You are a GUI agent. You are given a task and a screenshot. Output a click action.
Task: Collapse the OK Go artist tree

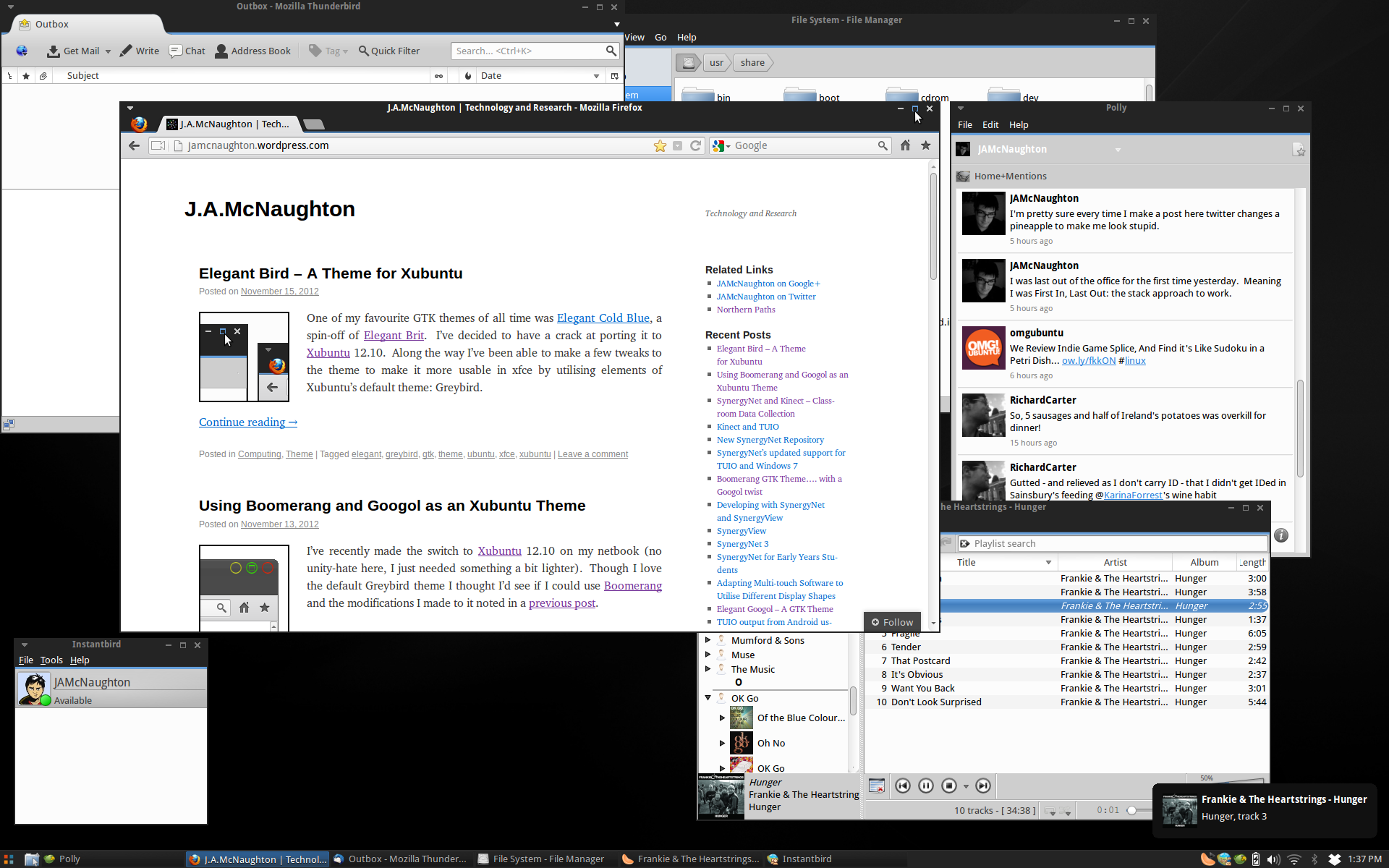click(x=708, y=698)
